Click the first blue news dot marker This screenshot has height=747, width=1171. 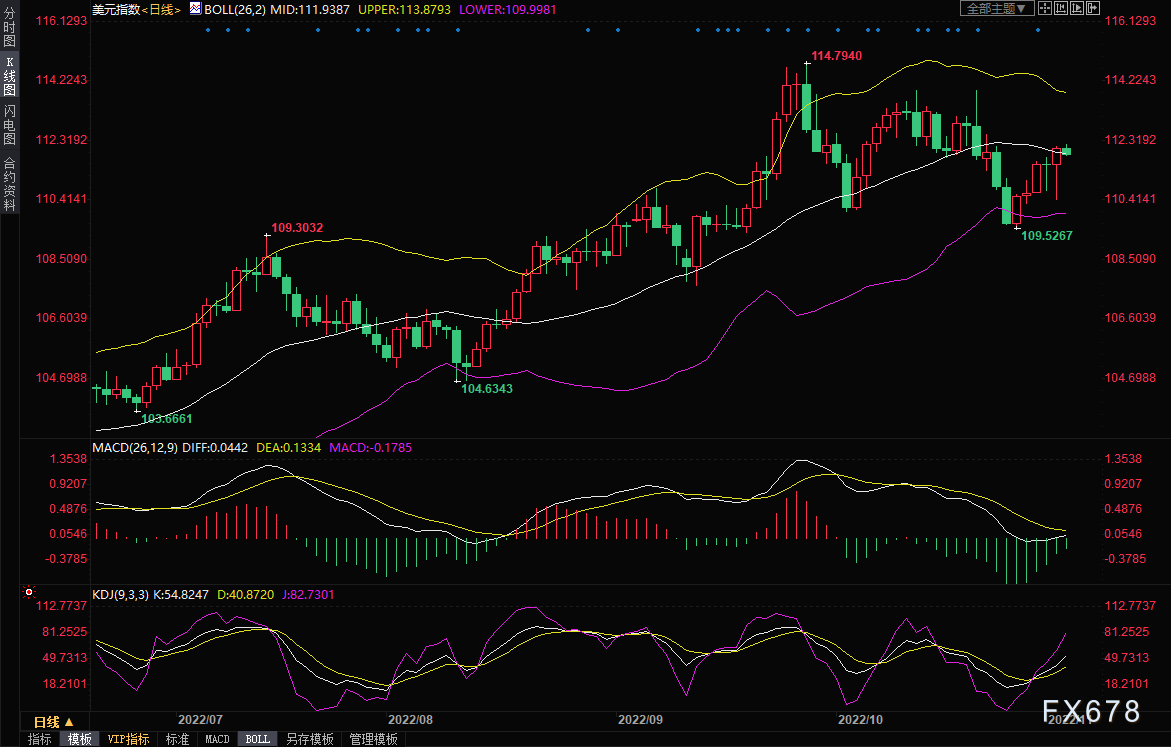pyautogui.click(x=207, y=30)
